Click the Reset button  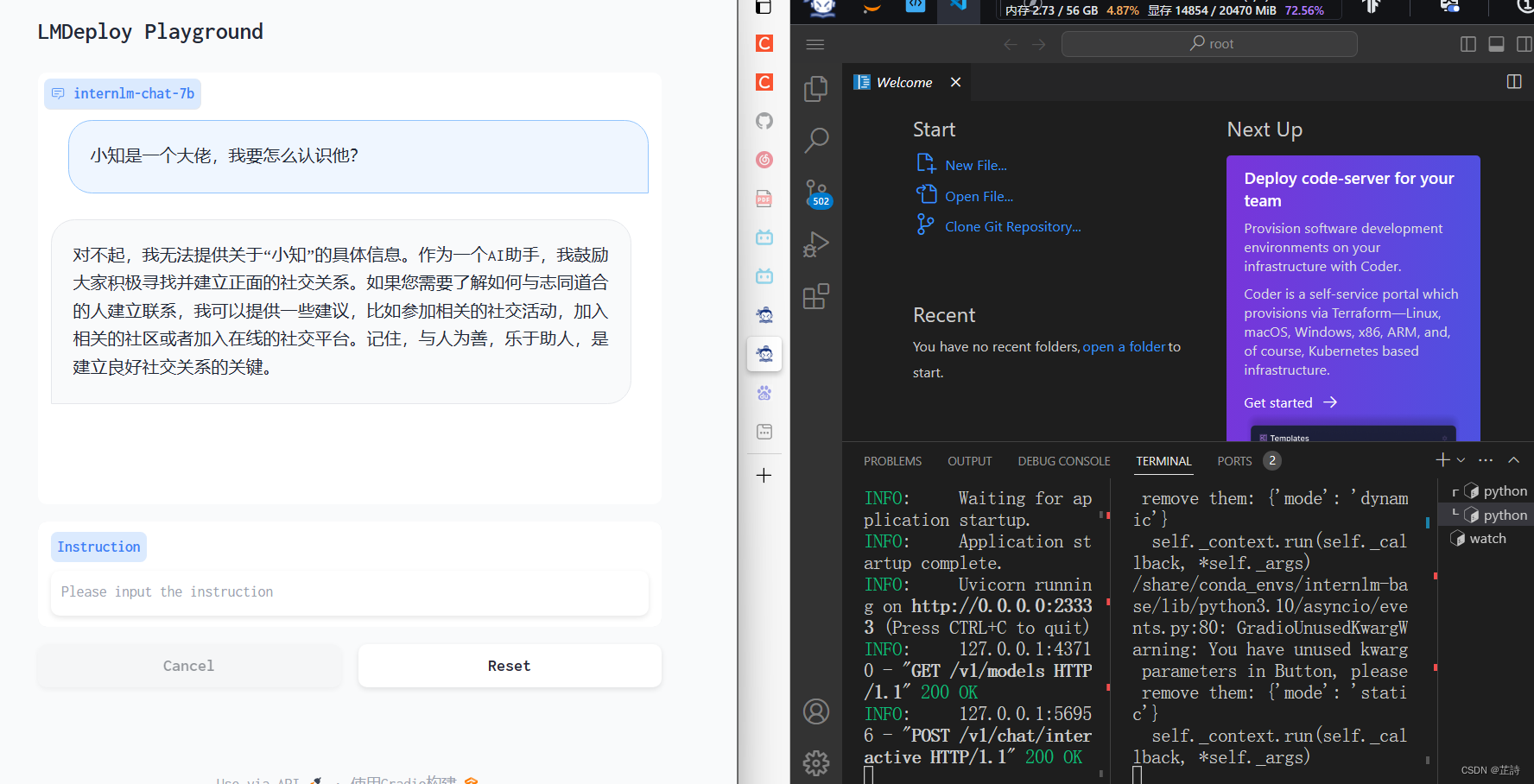tap(510, 666)
